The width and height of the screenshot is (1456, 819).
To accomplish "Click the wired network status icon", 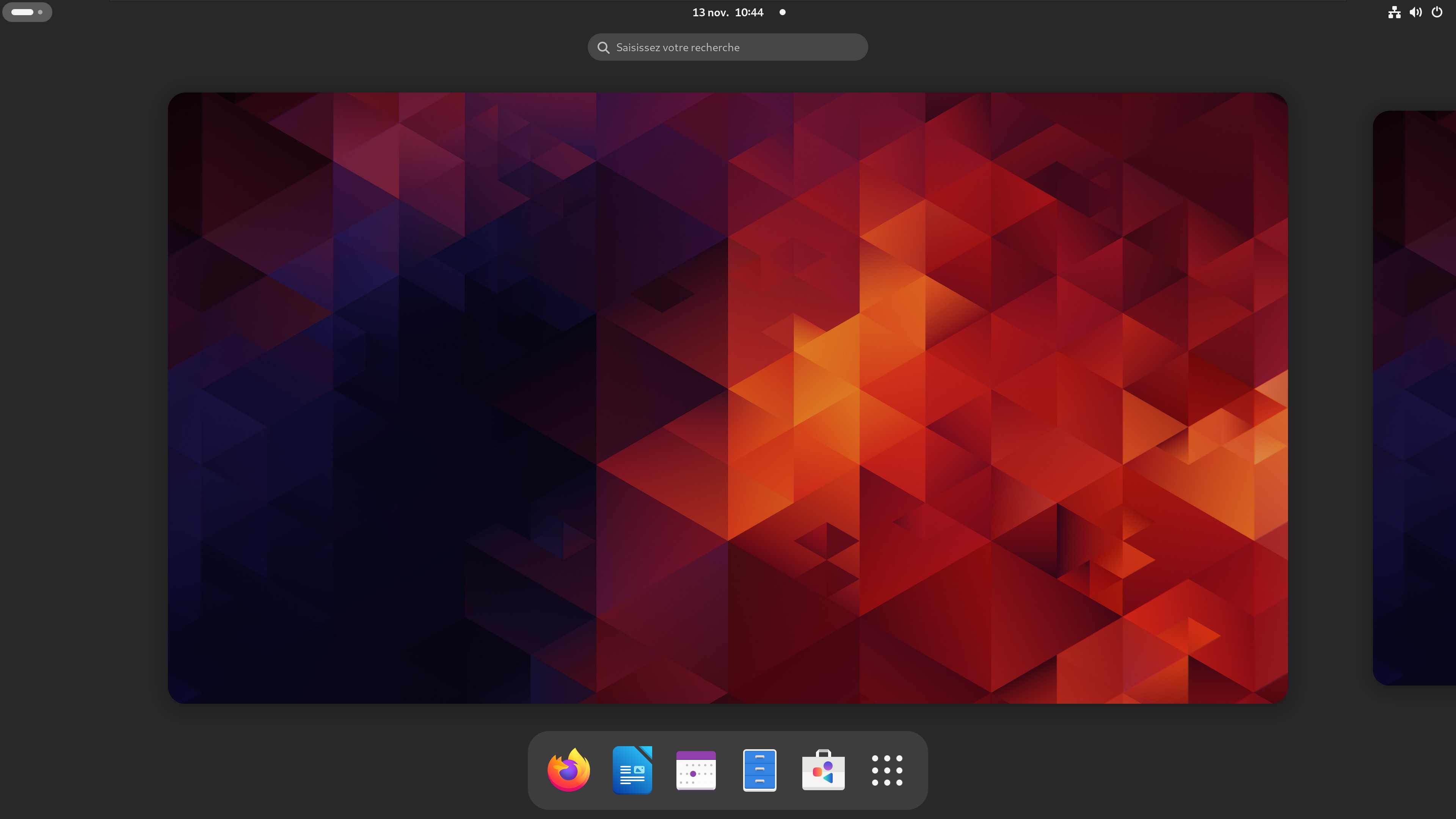I will (x=1395, y=13).
